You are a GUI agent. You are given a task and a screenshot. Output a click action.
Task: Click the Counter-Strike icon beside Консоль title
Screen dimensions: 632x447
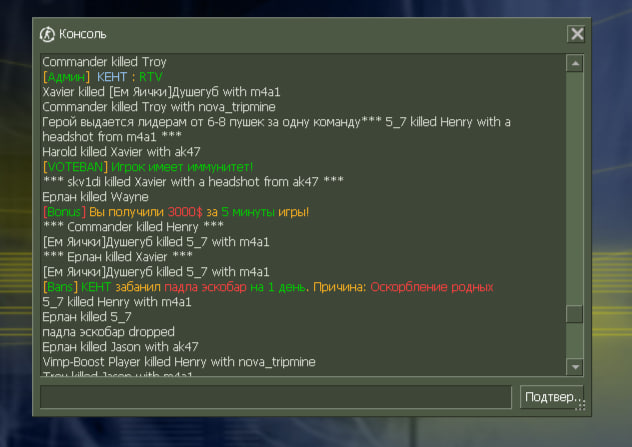[x=47, y=34]
